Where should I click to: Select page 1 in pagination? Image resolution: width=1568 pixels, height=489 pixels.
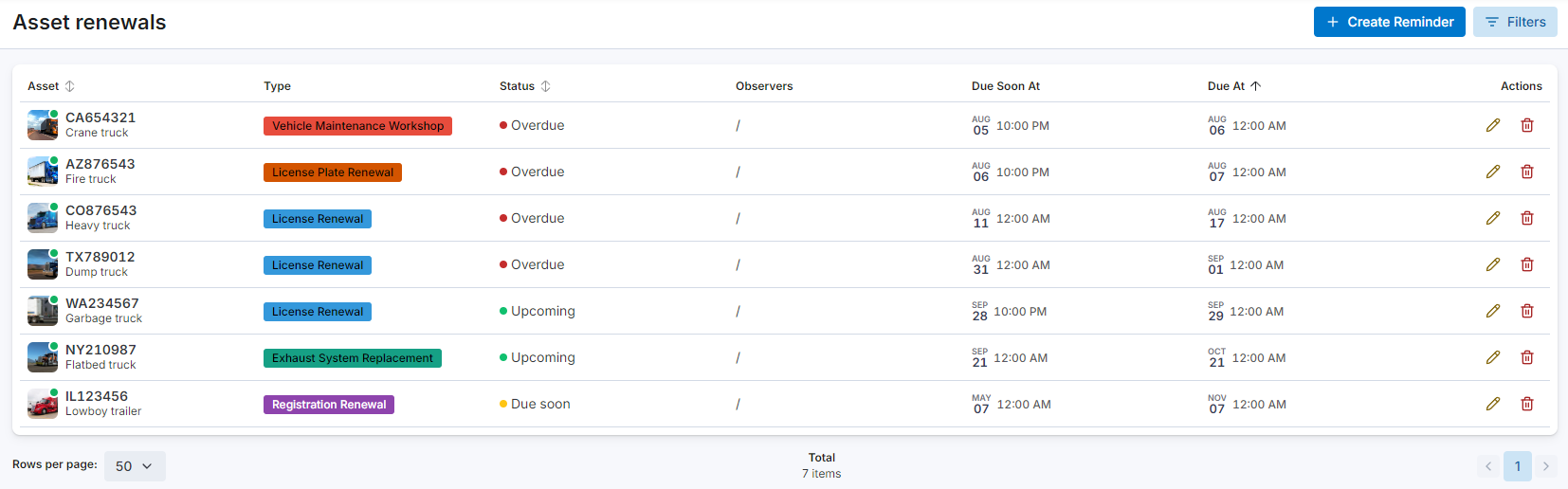[1517, 466]
